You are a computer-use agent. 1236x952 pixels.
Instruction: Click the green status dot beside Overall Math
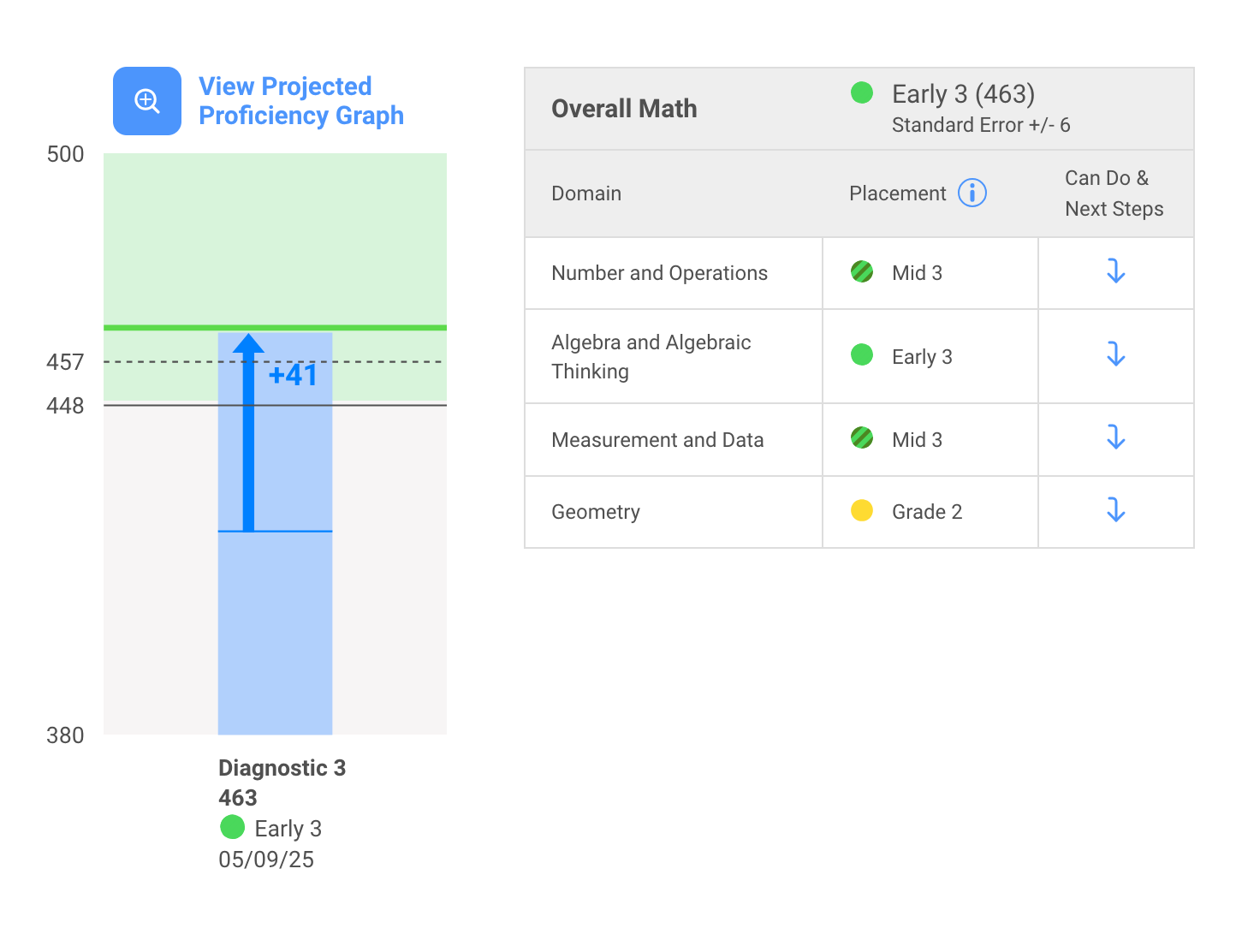[862, 92]
